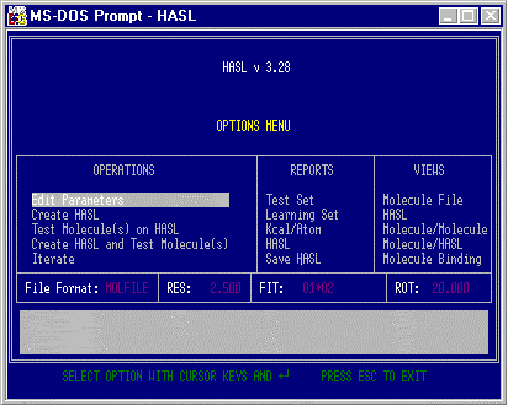Open the Molecule/Molecule view

pos(435,229)
